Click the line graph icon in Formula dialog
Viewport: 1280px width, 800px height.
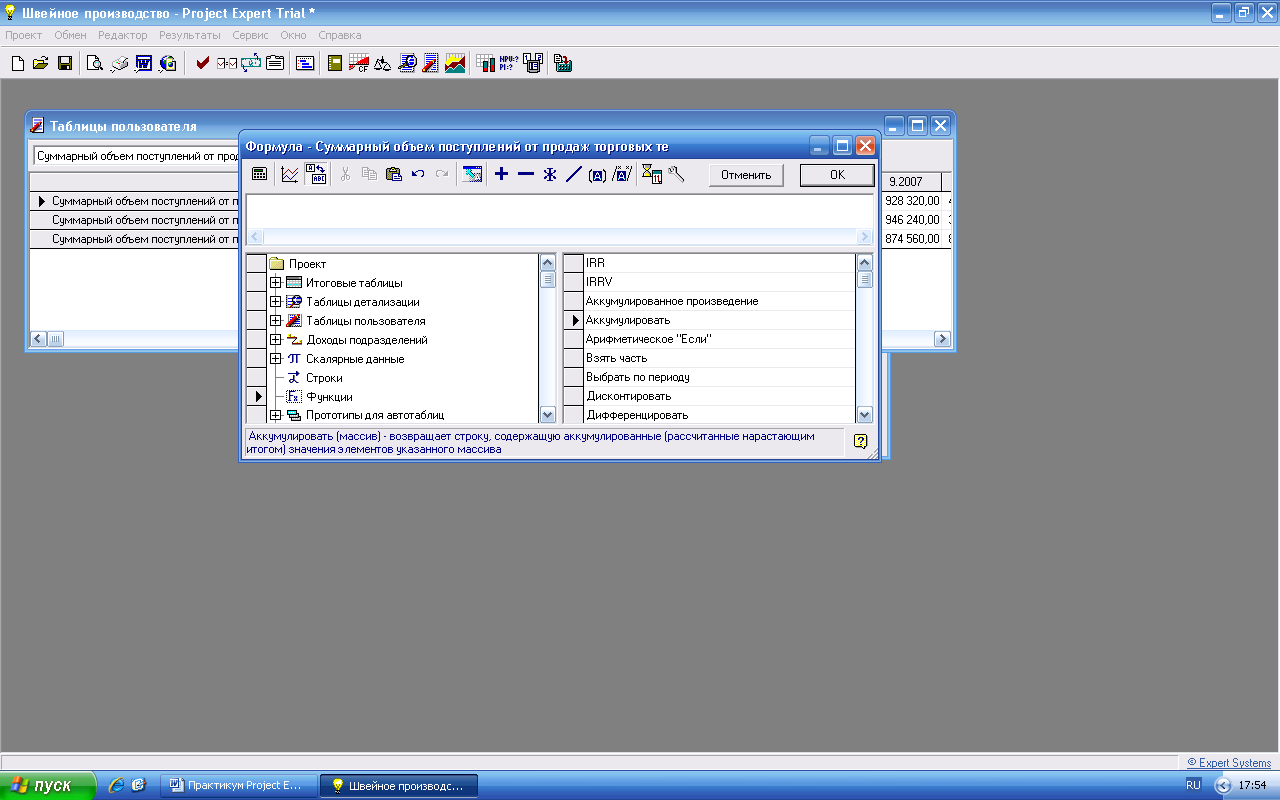pyautogui.click(x=290, y=174)
